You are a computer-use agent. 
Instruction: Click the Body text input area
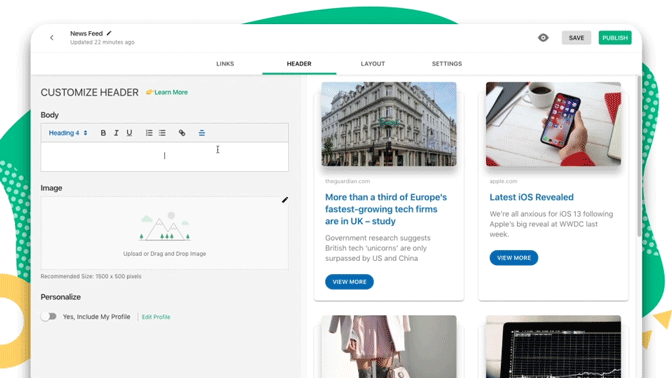point(165,156)
